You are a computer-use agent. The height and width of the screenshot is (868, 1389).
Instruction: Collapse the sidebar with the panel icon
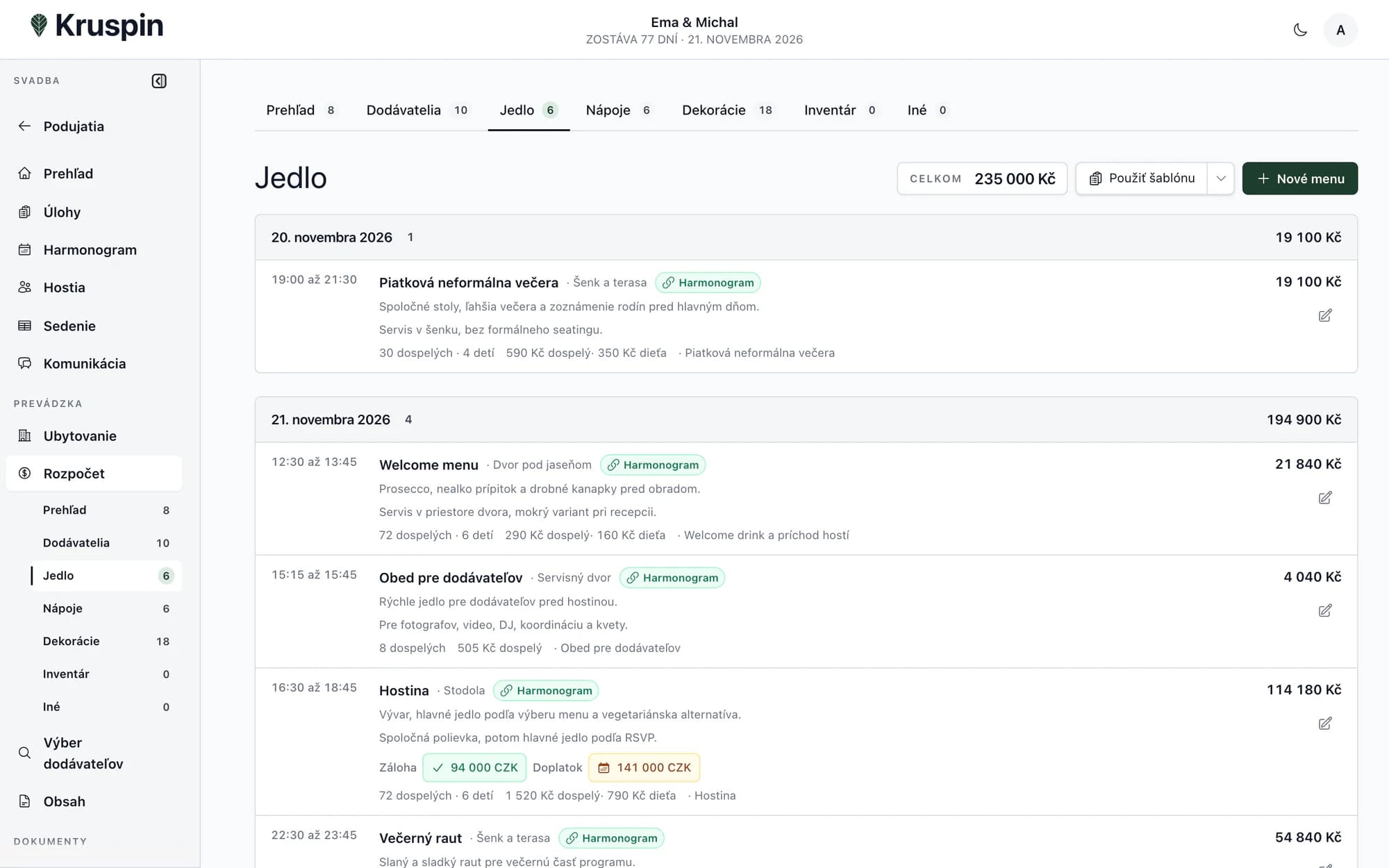click(159, 81)
